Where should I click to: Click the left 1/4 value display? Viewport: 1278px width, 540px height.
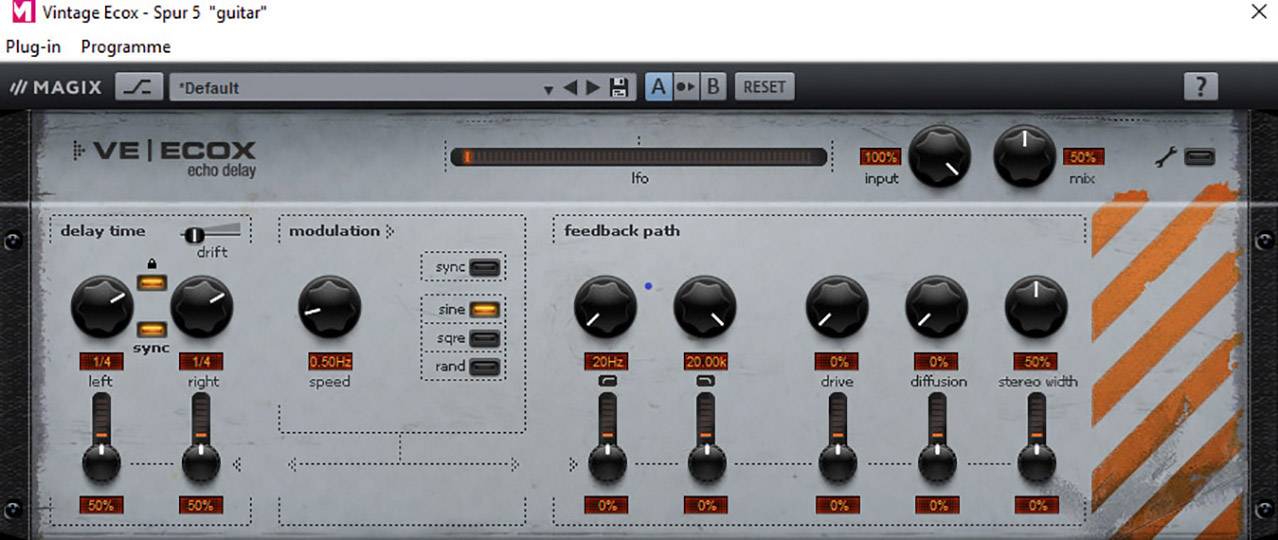tap(102, 361)
